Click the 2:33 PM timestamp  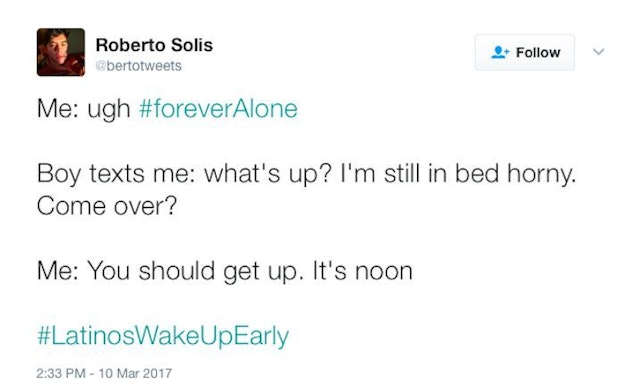coord(61,373)
